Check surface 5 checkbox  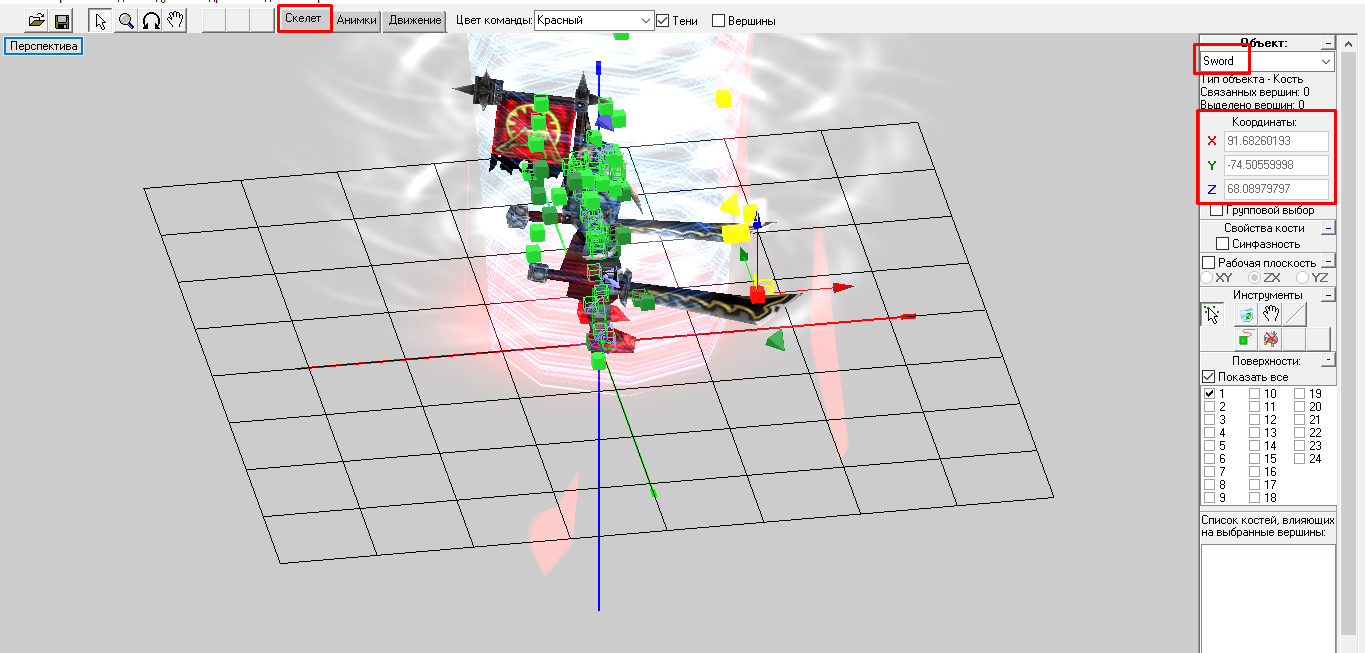tap(1210, 446)
